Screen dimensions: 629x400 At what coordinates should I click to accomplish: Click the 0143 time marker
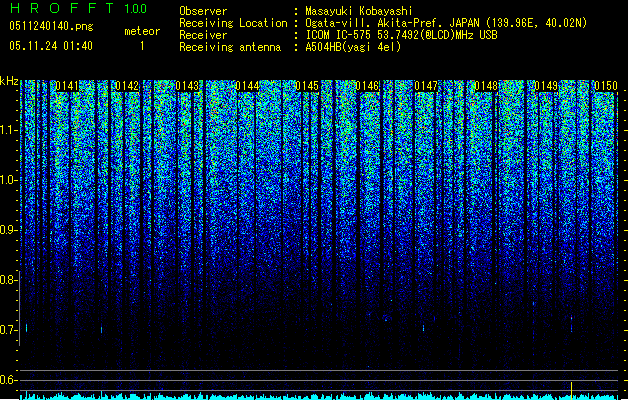point(187,86)
